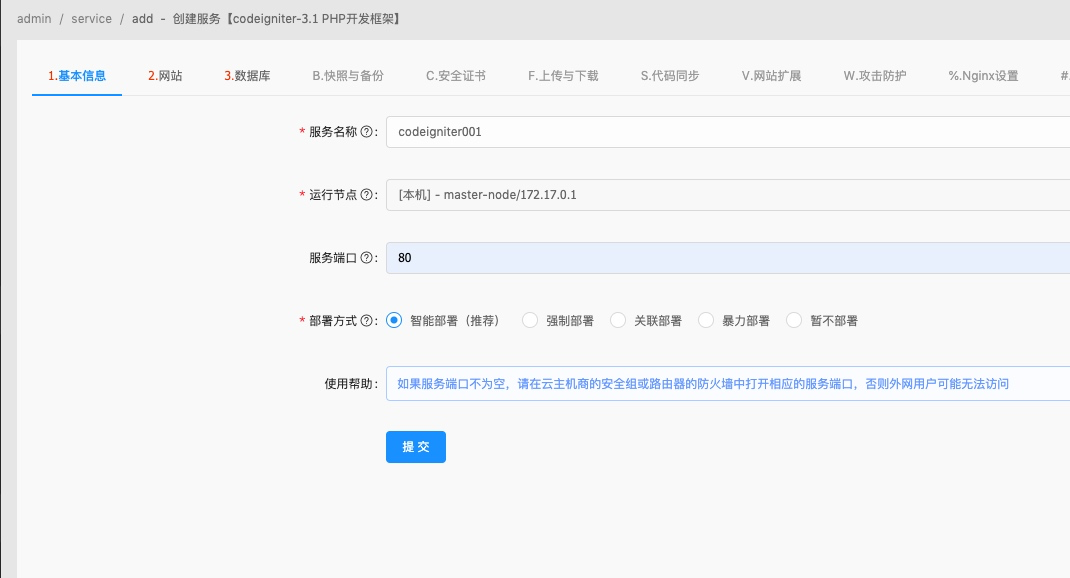Click help icon beside 服务名称

click(366, 132)
